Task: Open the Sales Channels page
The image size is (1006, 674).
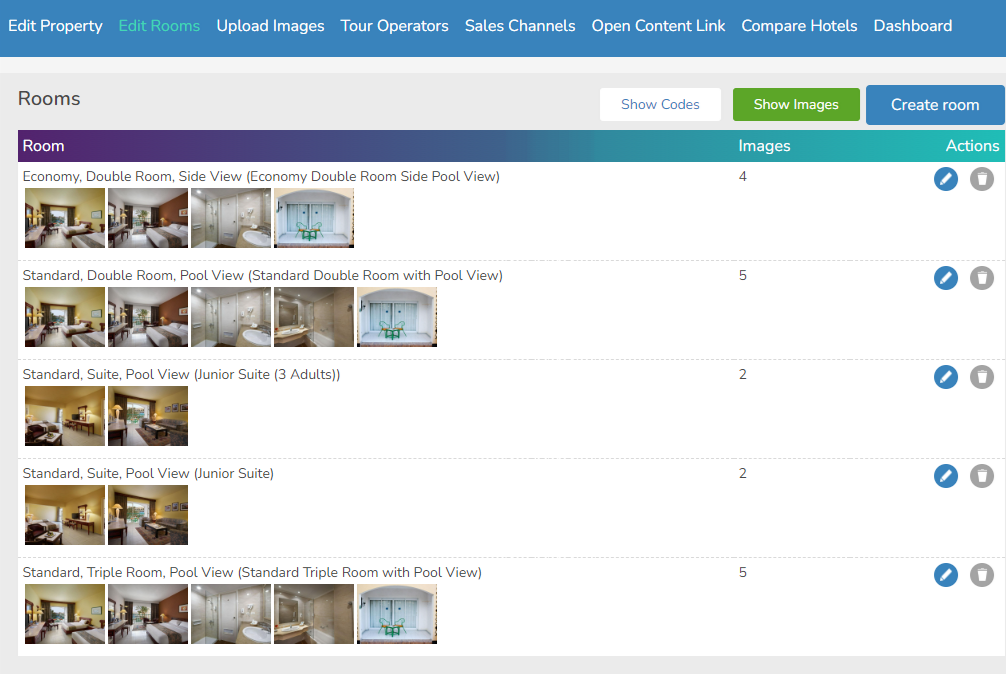Action: (x=520, y=25)
